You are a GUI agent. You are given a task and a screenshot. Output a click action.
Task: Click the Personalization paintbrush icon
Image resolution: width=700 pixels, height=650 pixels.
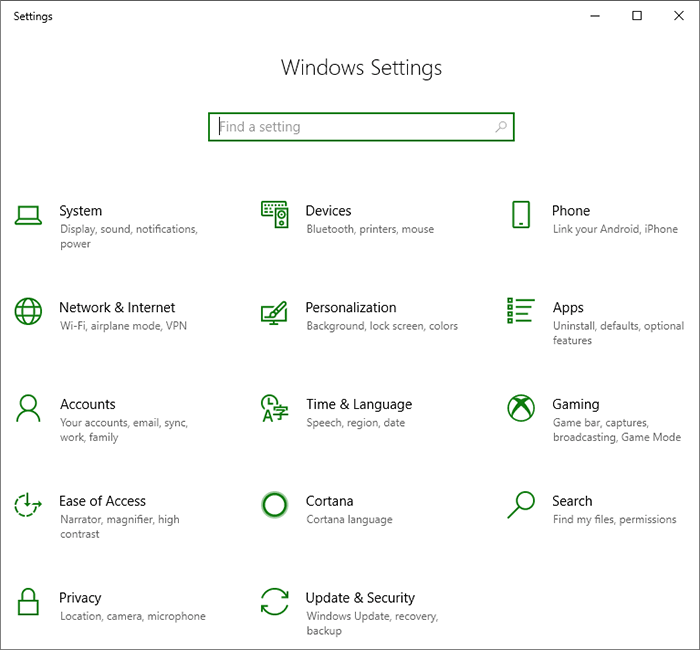point(274,312)
